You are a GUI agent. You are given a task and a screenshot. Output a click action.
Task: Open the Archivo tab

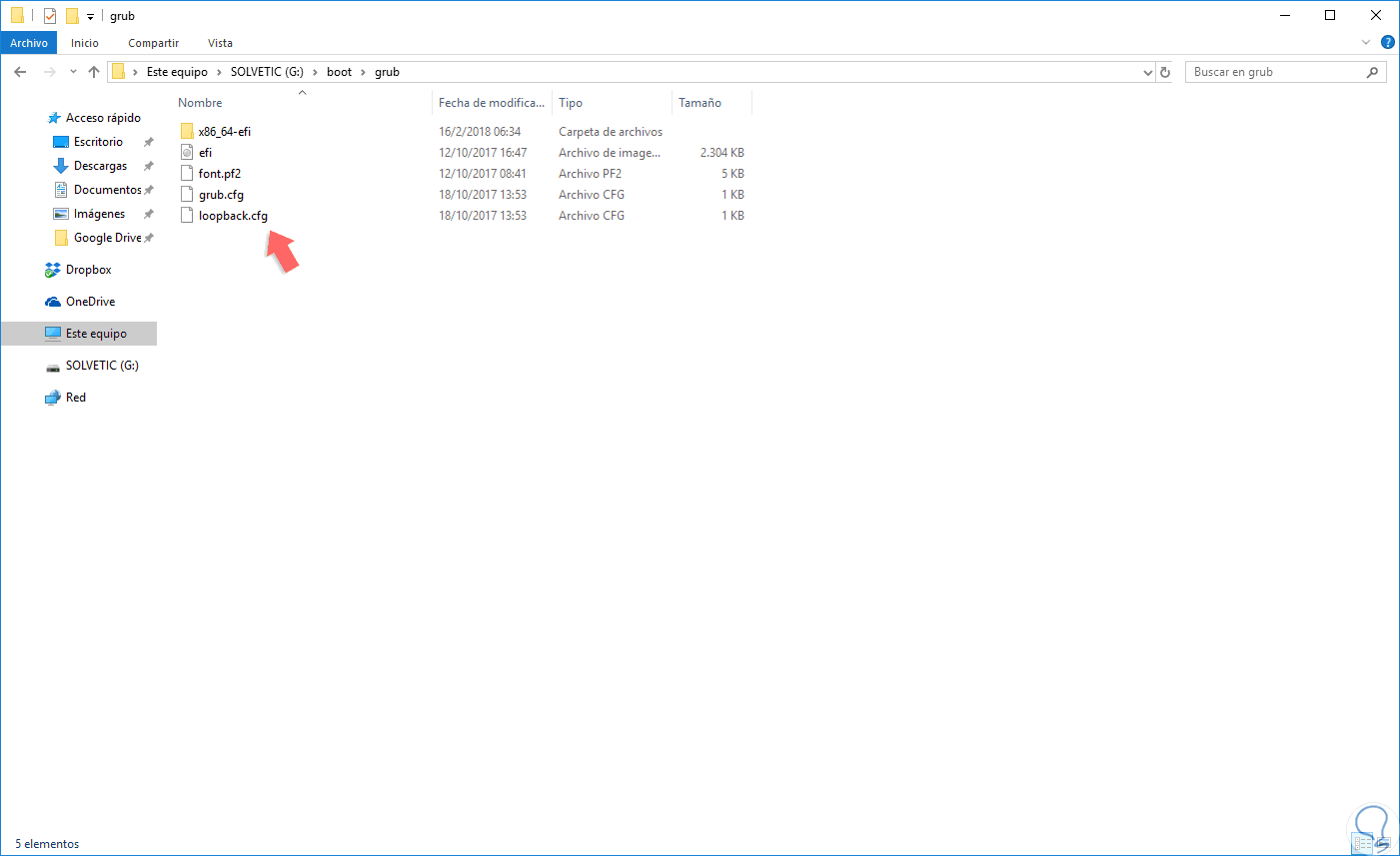pos(29,43)
